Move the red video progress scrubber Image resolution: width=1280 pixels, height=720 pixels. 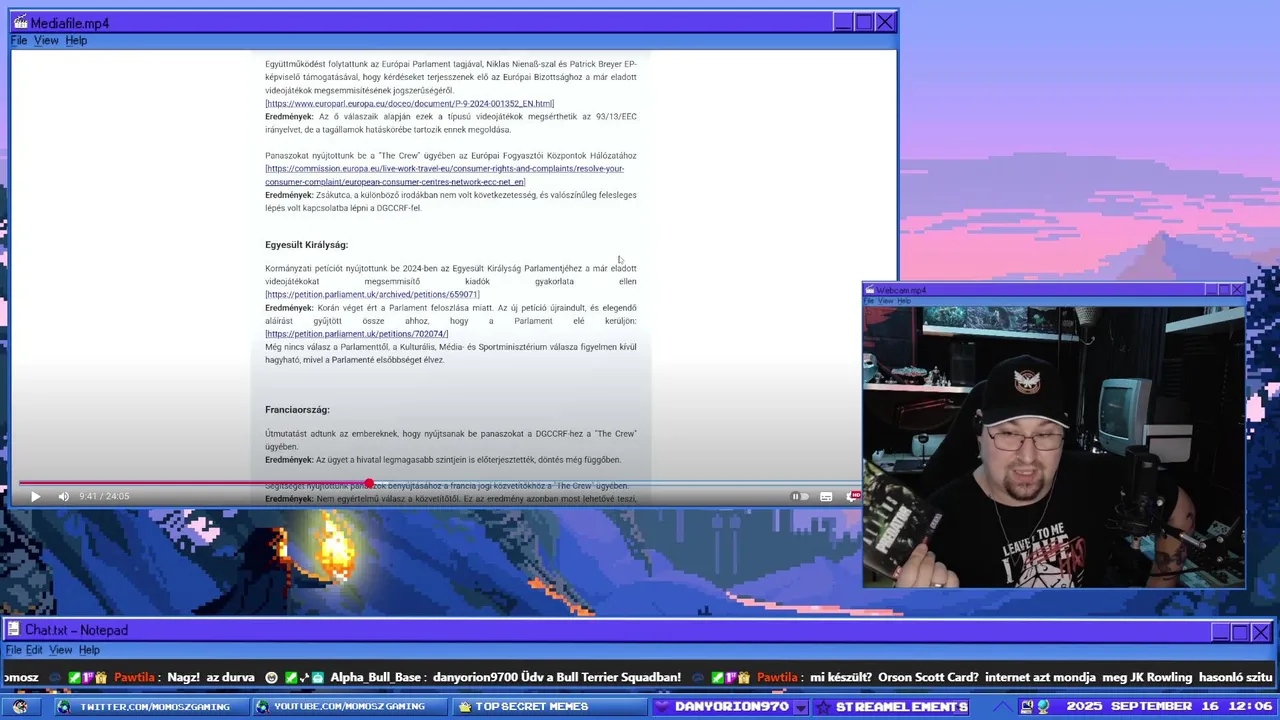tap(369, 484)
